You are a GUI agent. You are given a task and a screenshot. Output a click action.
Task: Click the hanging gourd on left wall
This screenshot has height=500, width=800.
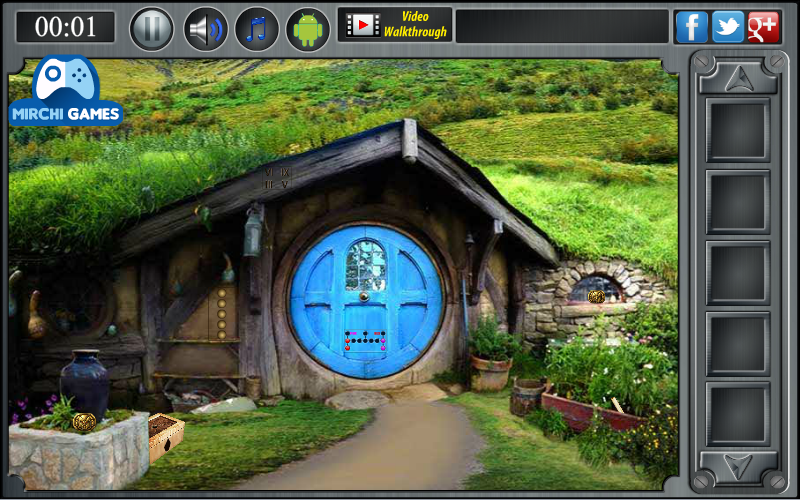pyautogui.click(x=36, y=314)
